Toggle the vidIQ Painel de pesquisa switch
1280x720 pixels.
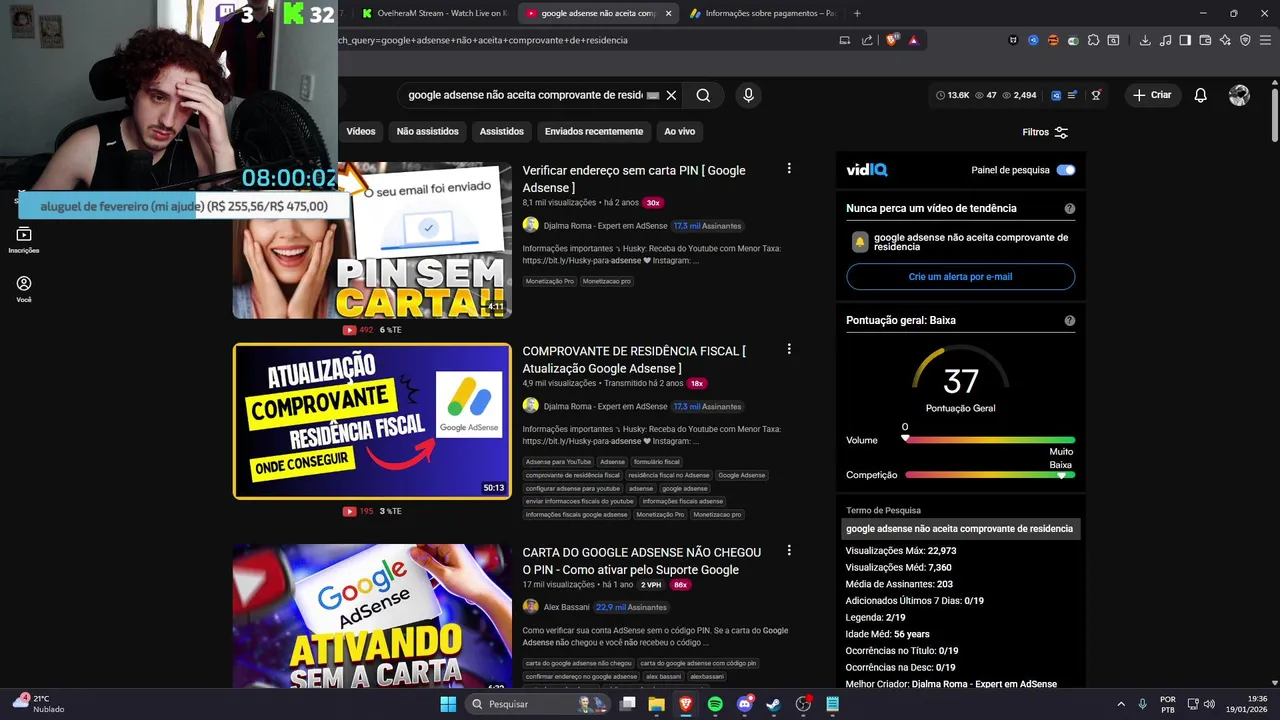(x=1066, y=170)
